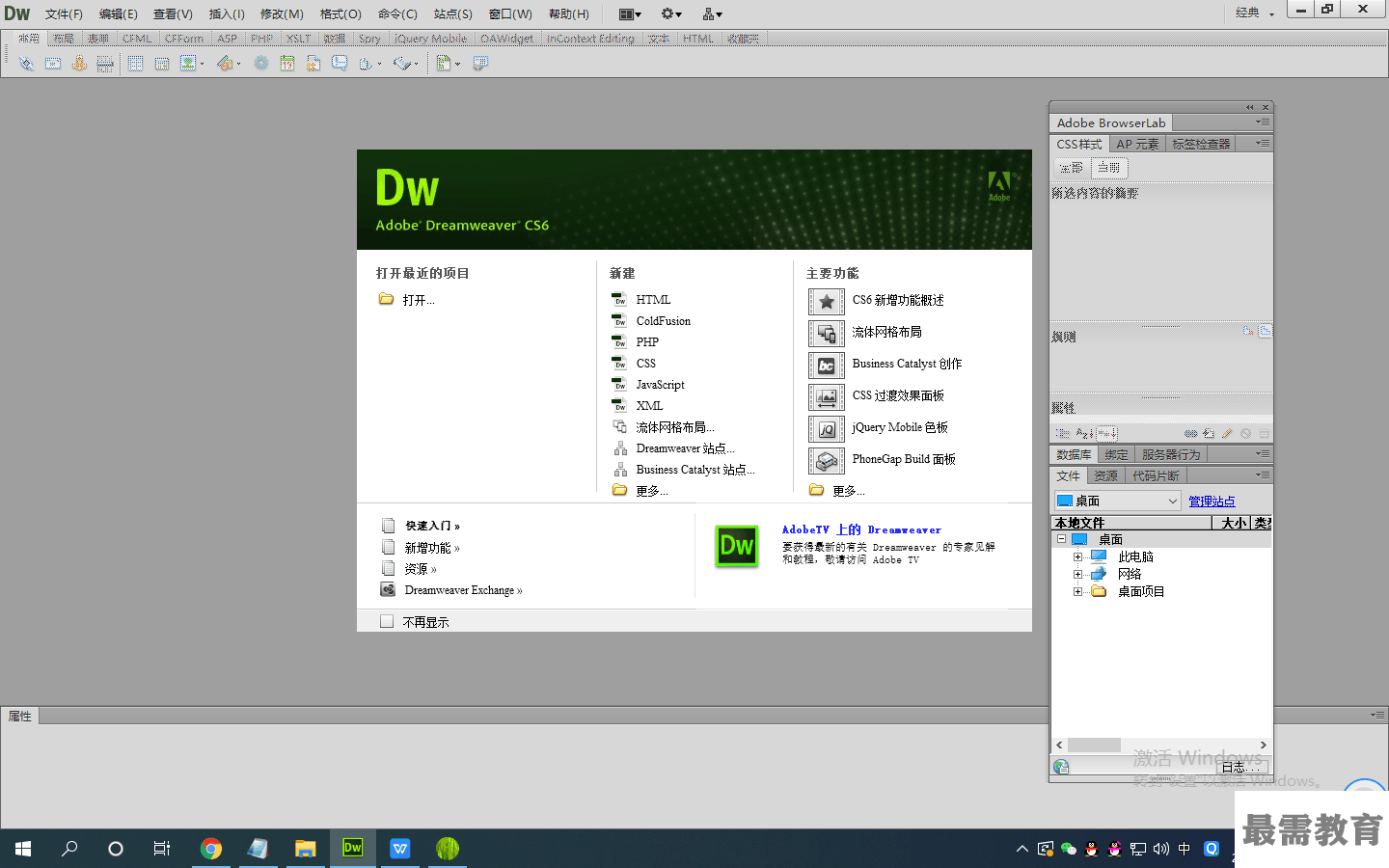Image resolution: width=1389 pixels, height=868 pixels.
Task: Click the edit rule pencil icon
Action: point(1227,434)
